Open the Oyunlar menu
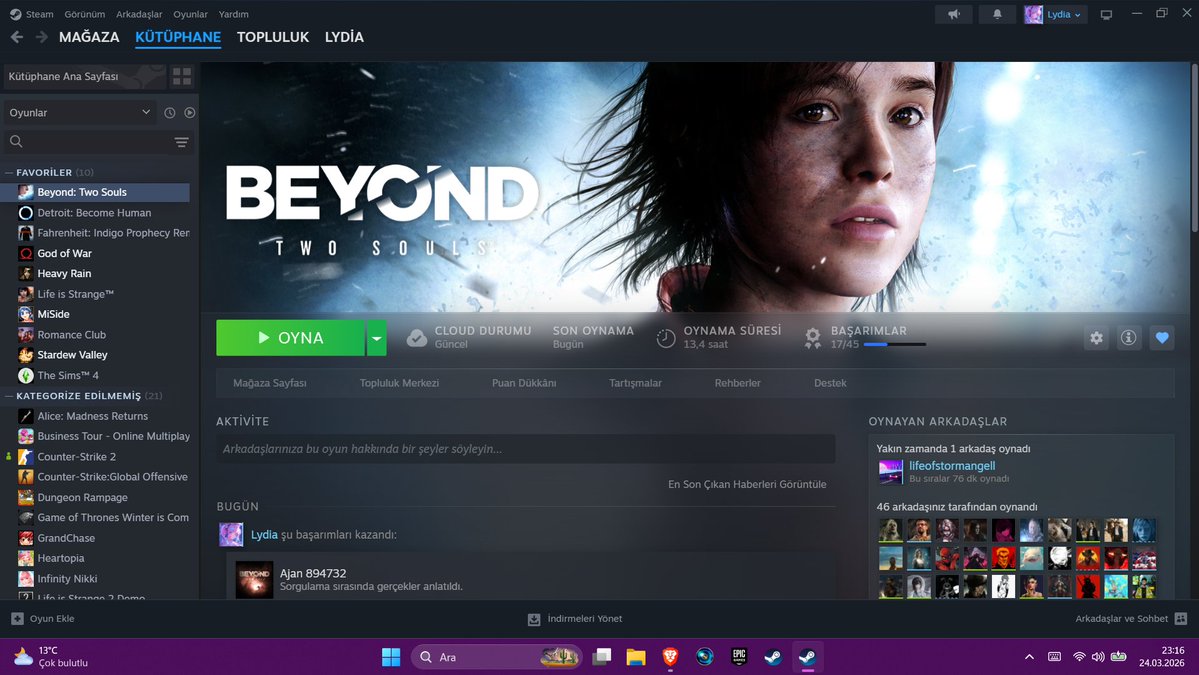 [x=190, y=14]
